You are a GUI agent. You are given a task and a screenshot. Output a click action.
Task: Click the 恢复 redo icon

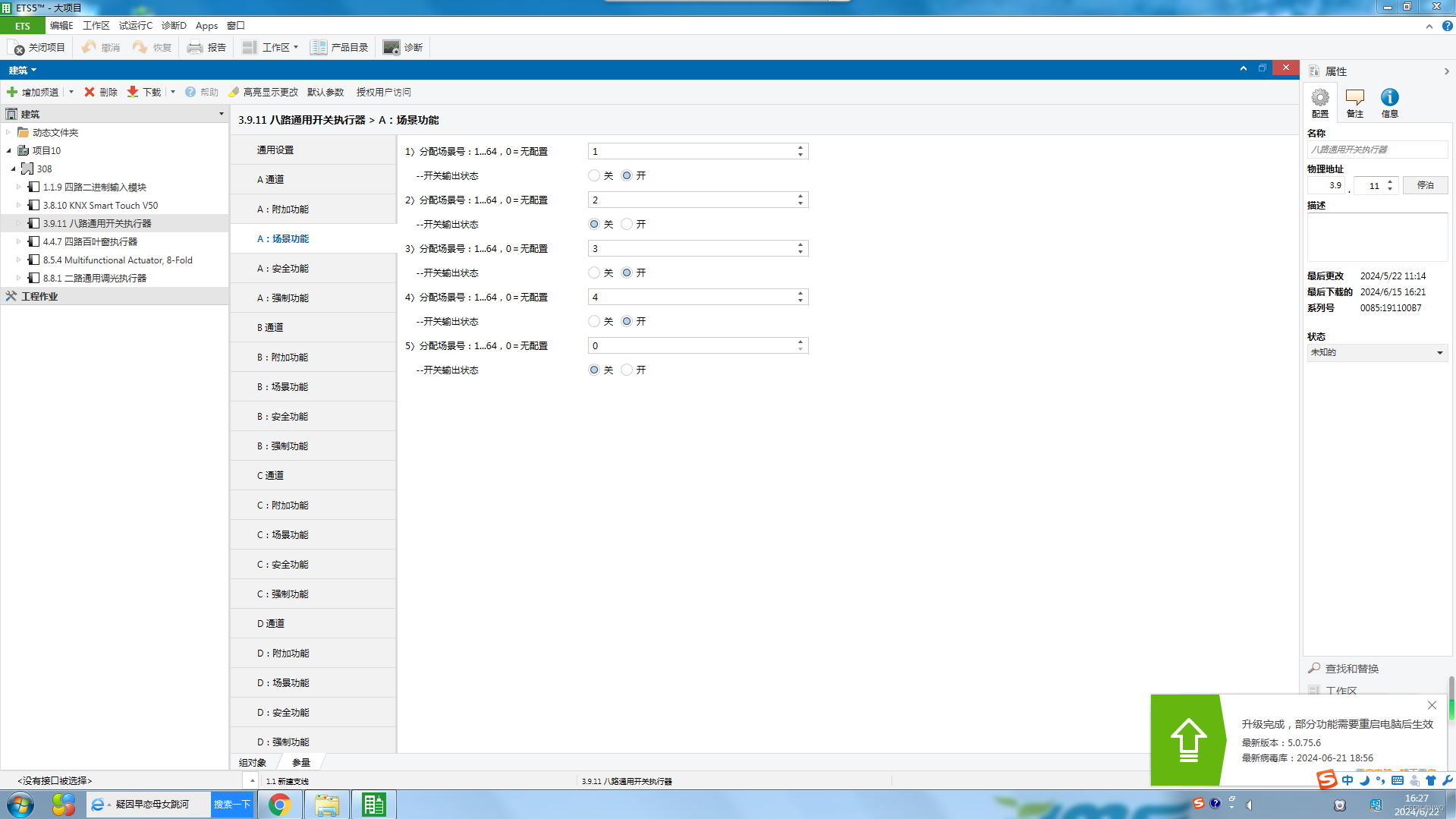[x=140, y=47]
